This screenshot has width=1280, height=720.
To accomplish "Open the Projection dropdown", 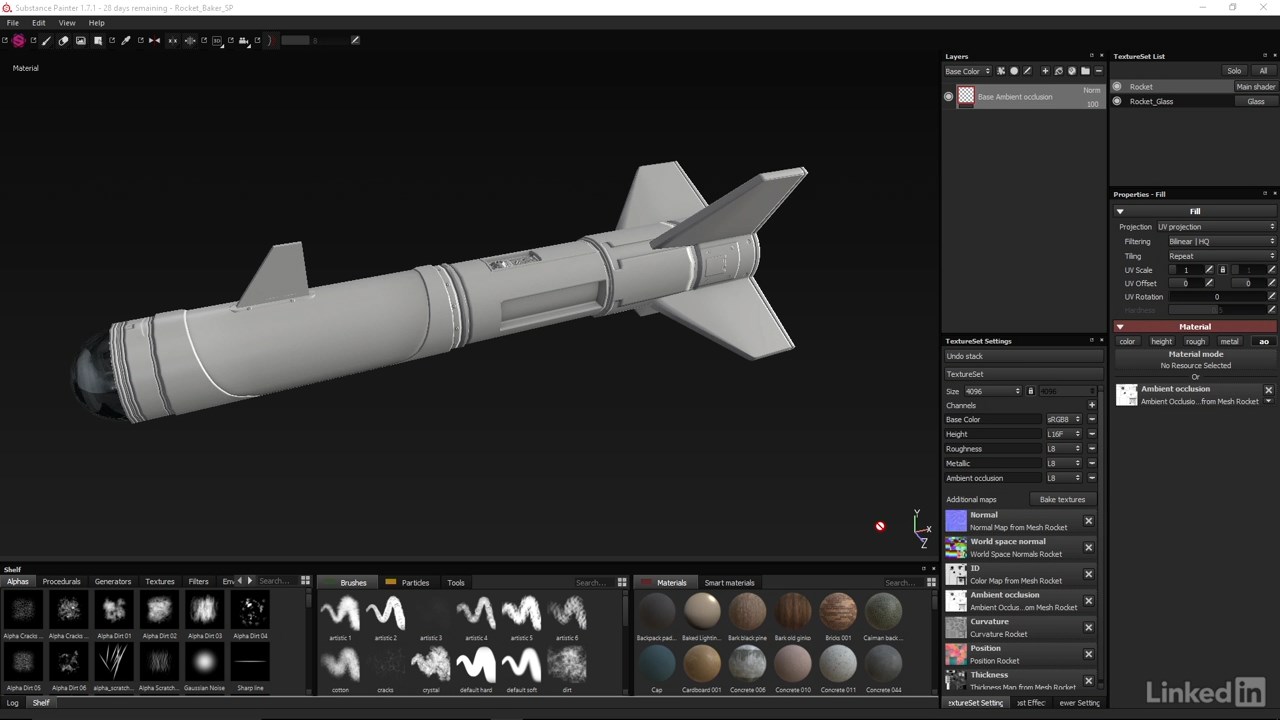I will 1216,227.
